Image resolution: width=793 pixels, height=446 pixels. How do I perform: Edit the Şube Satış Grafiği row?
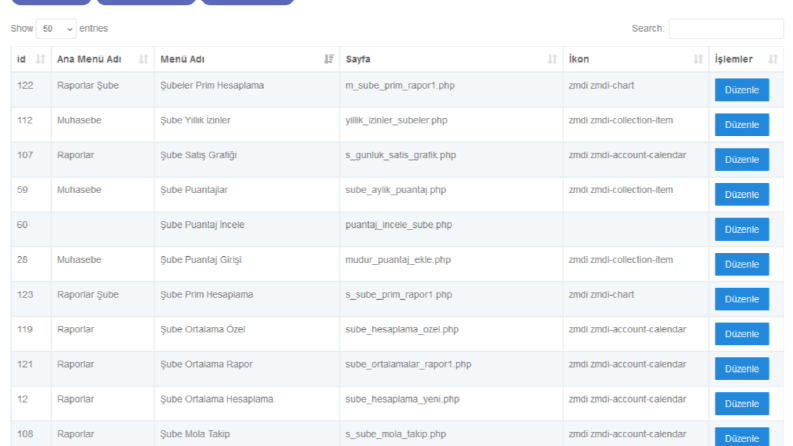pyautogui.click(x=741, y=160)
